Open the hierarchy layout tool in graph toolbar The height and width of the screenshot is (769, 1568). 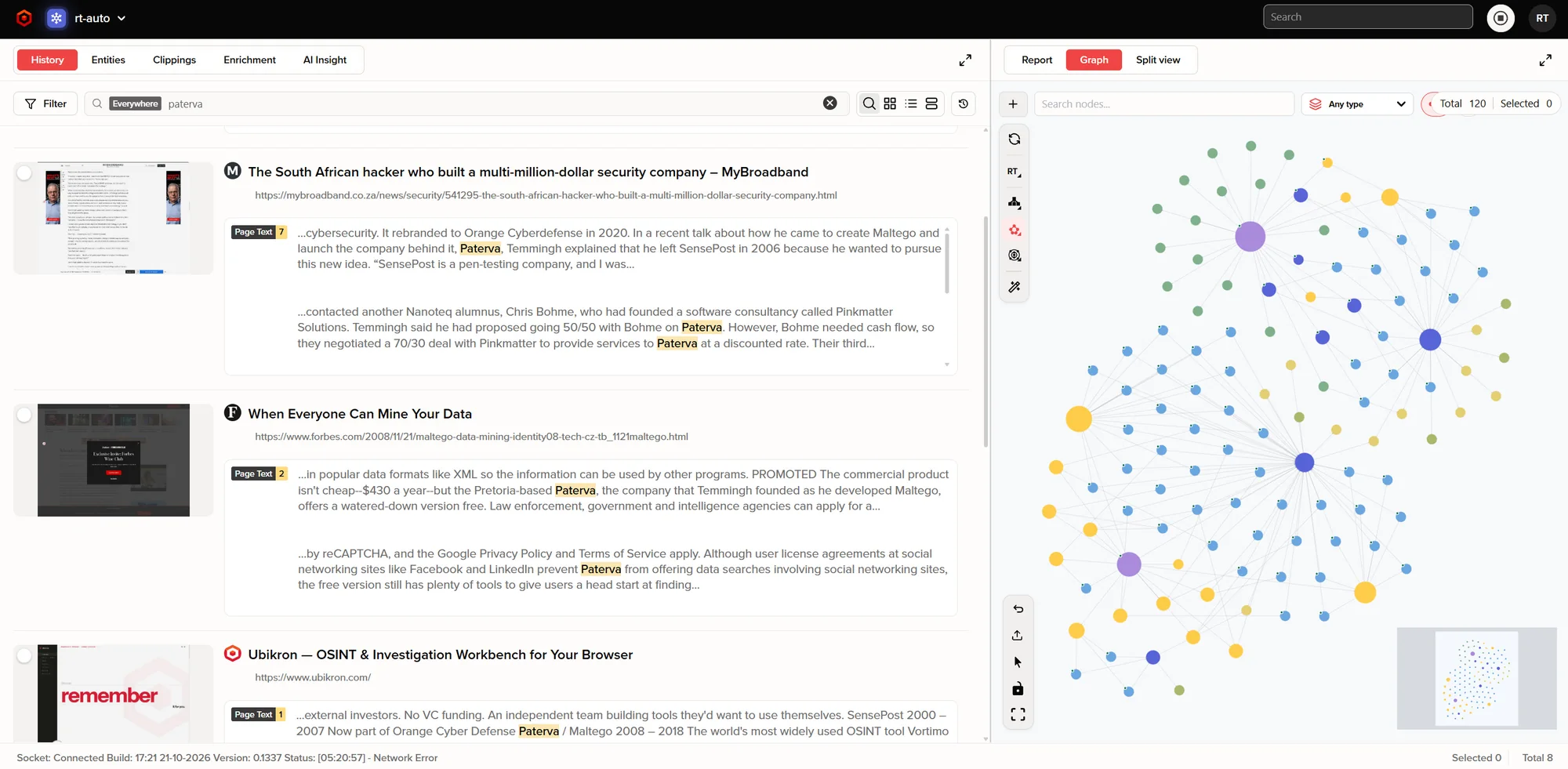pos(1014,202)
